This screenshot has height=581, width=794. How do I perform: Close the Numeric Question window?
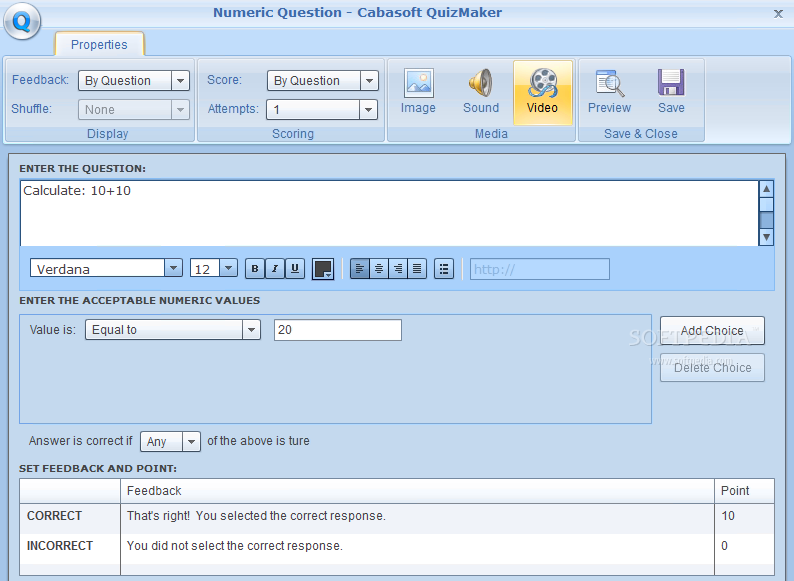tap(778, 14)
